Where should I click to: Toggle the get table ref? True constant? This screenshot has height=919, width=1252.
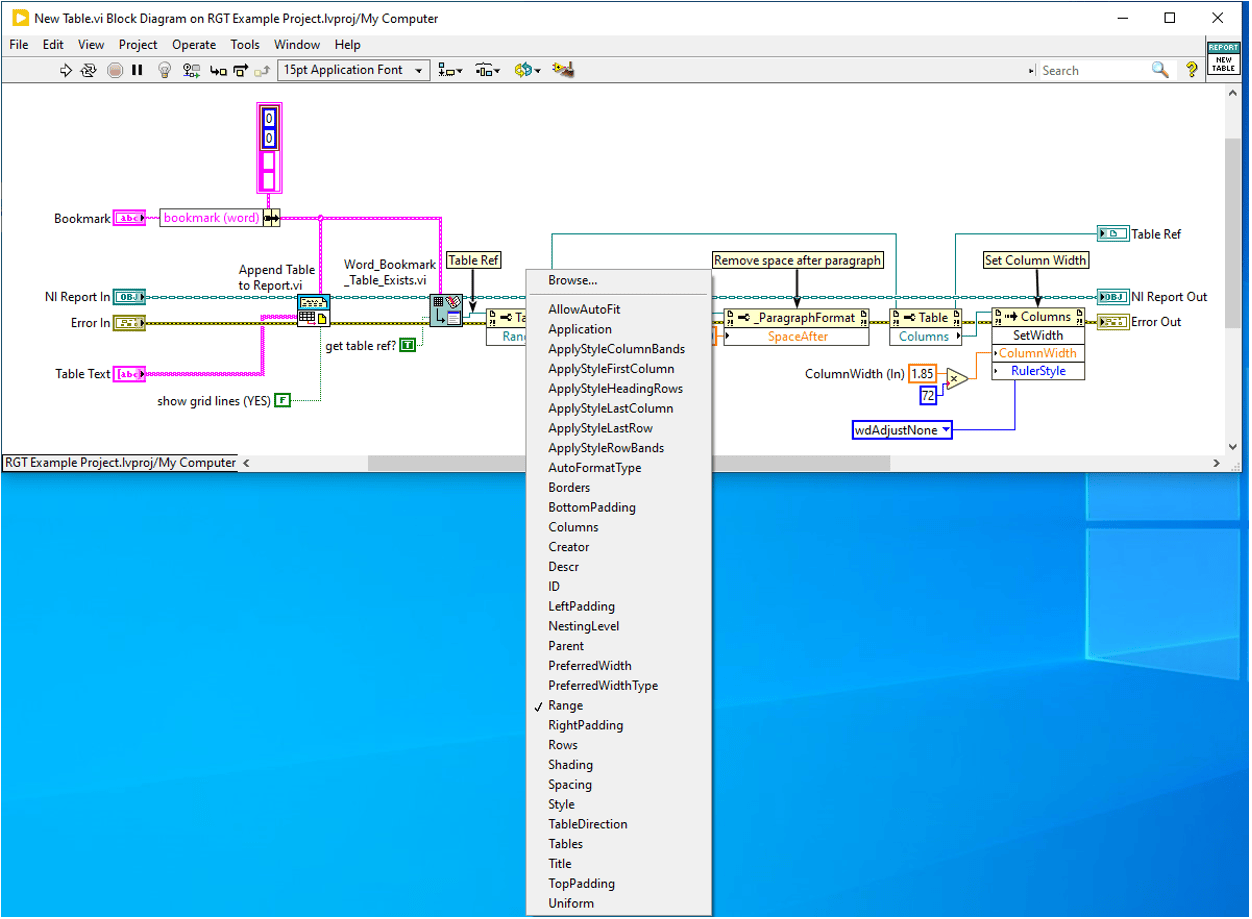point(407,345)
